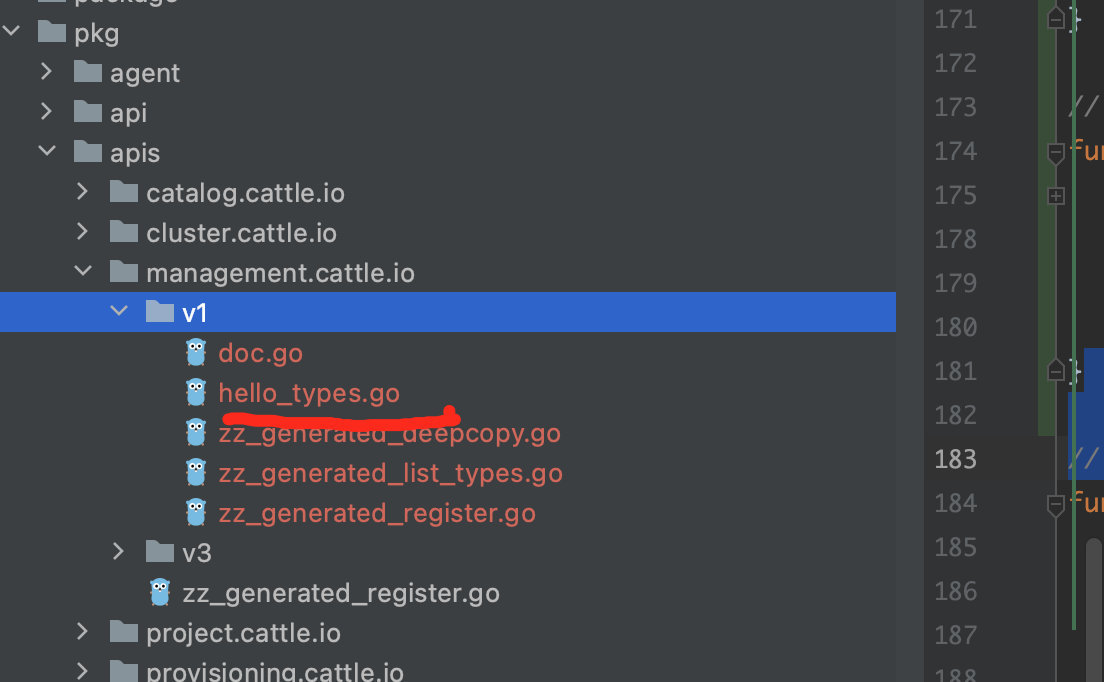
Task: Open the red zz_generated_register.go file in v1
Action: tap(377, 513)
